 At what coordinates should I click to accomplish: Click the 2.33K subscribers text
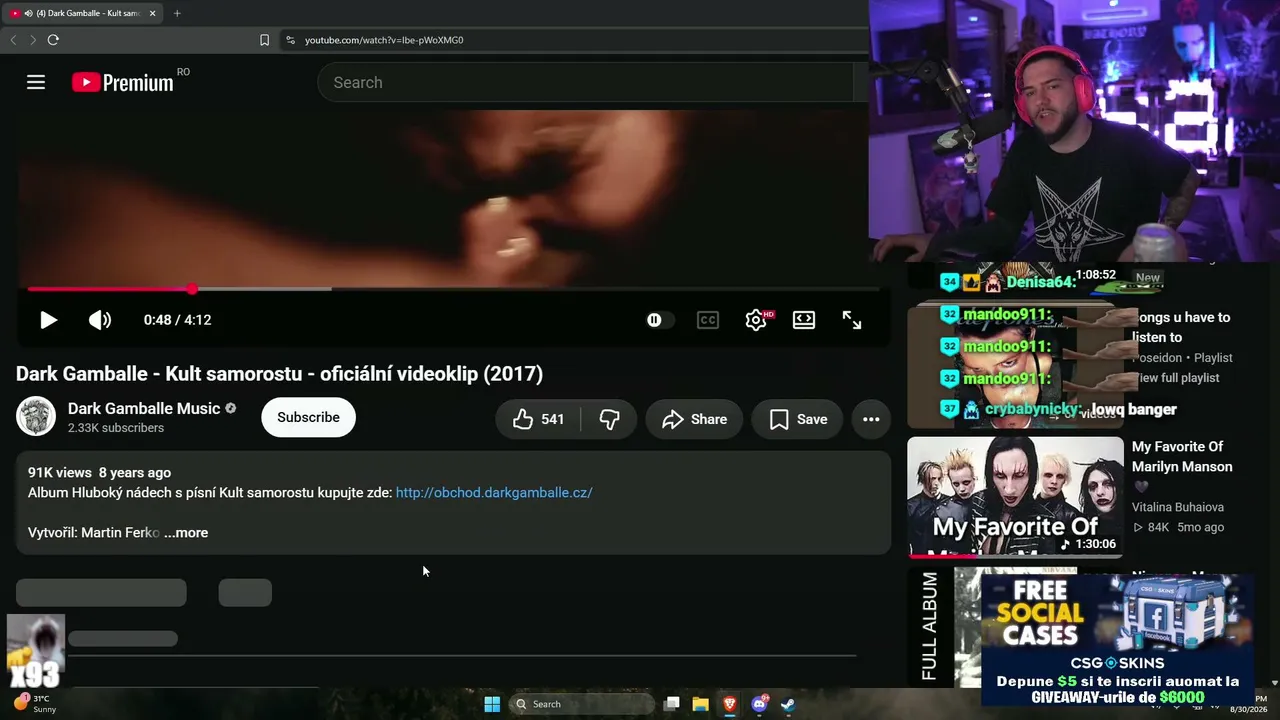[x=116, y=428]
